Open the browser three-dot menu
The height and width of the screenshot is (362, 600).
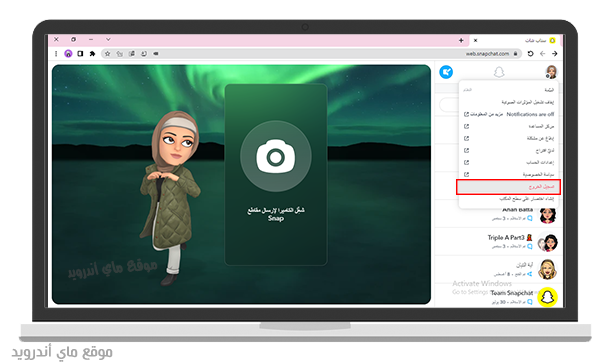click(56, 54)
